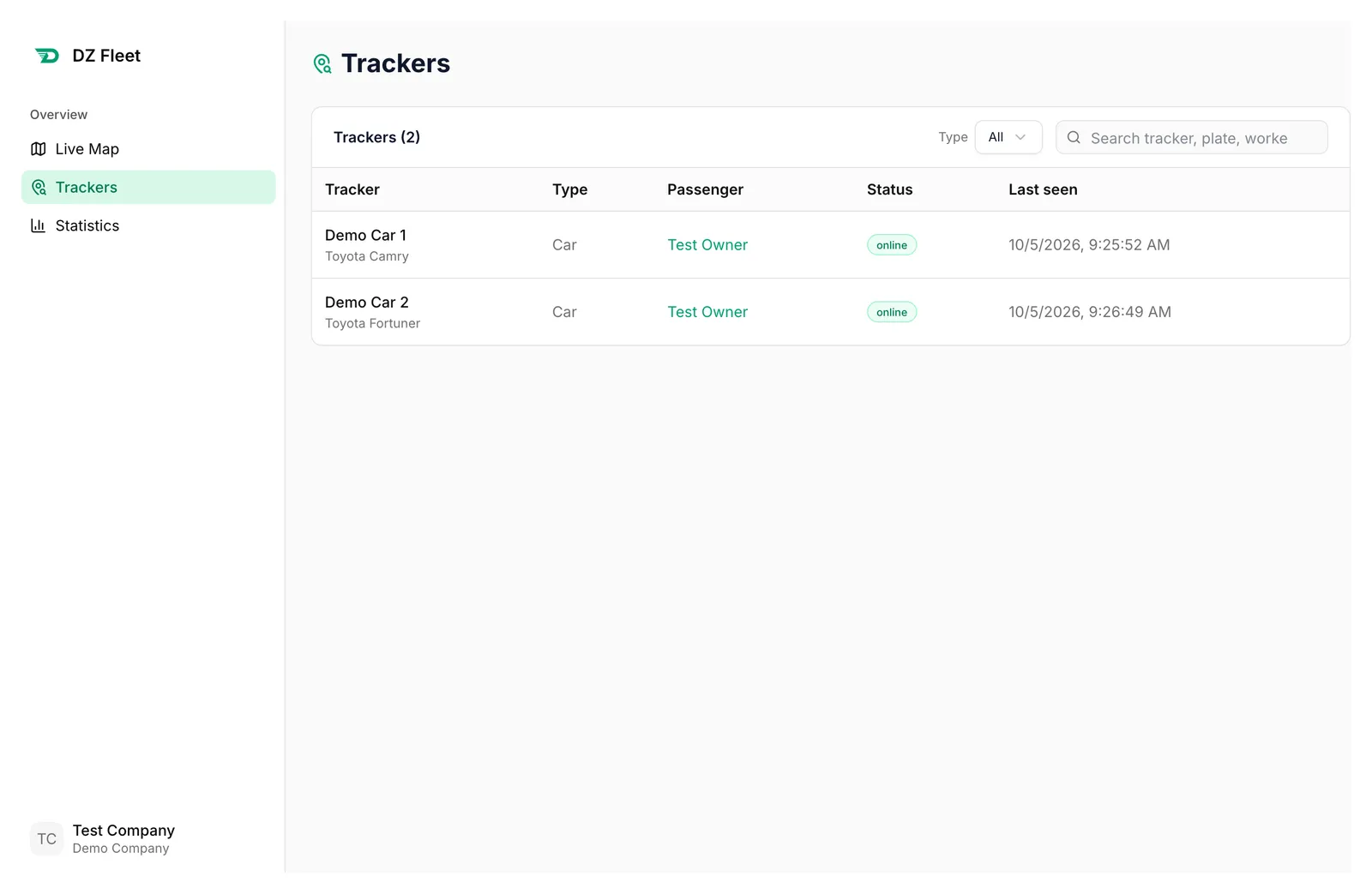Click the search magnifier icon
The height and width of the screenshot is (894, 1372).
[x=1074, y=137]
